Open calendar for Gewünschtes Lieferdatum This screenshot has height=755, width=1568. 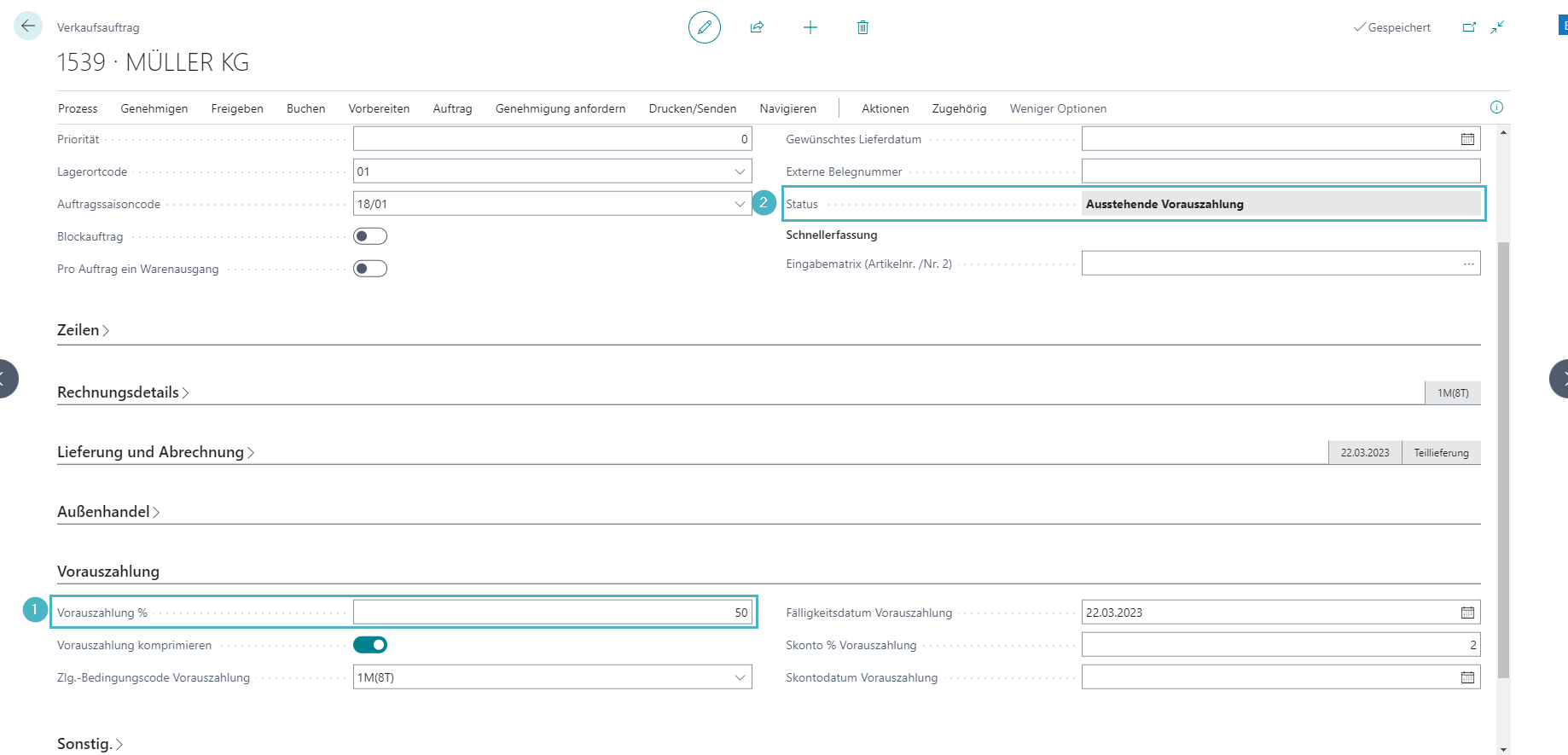click(x=1467, y=139)
